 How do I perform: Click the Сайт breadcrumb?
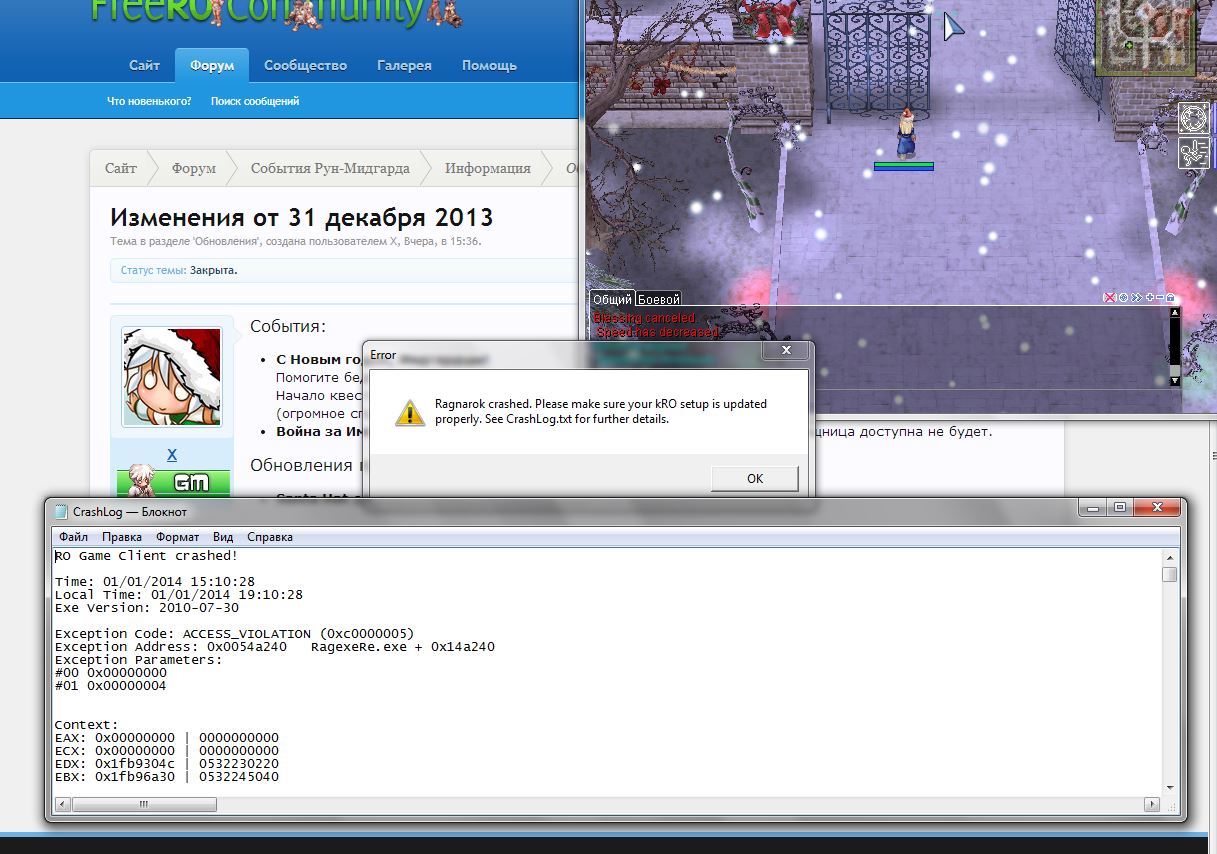pos(121,168)
